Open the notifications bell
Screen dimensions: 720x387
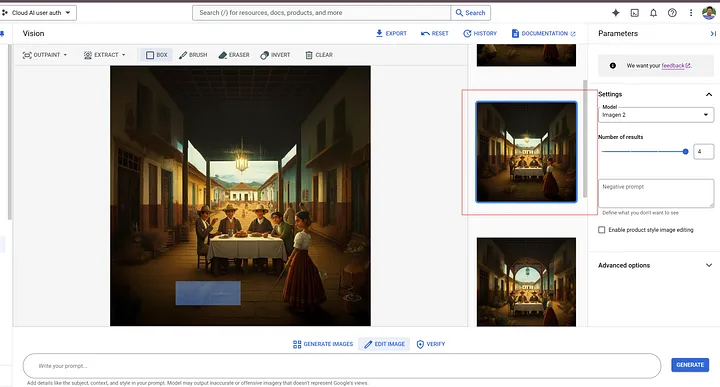(x=653, y=13)
